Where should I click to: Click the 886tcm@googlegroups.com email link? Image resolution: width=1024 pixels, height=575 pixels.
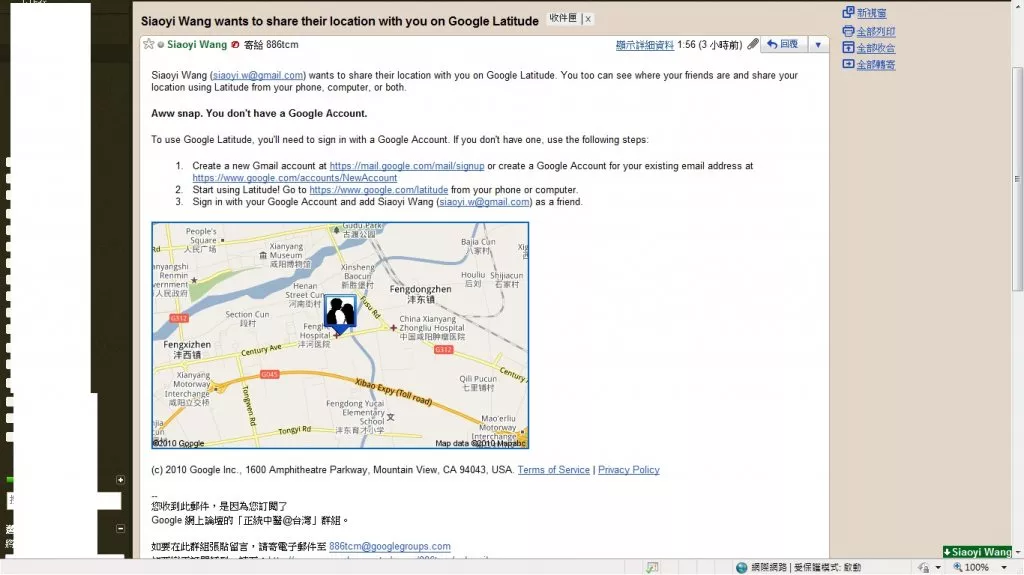click(390, 546)
